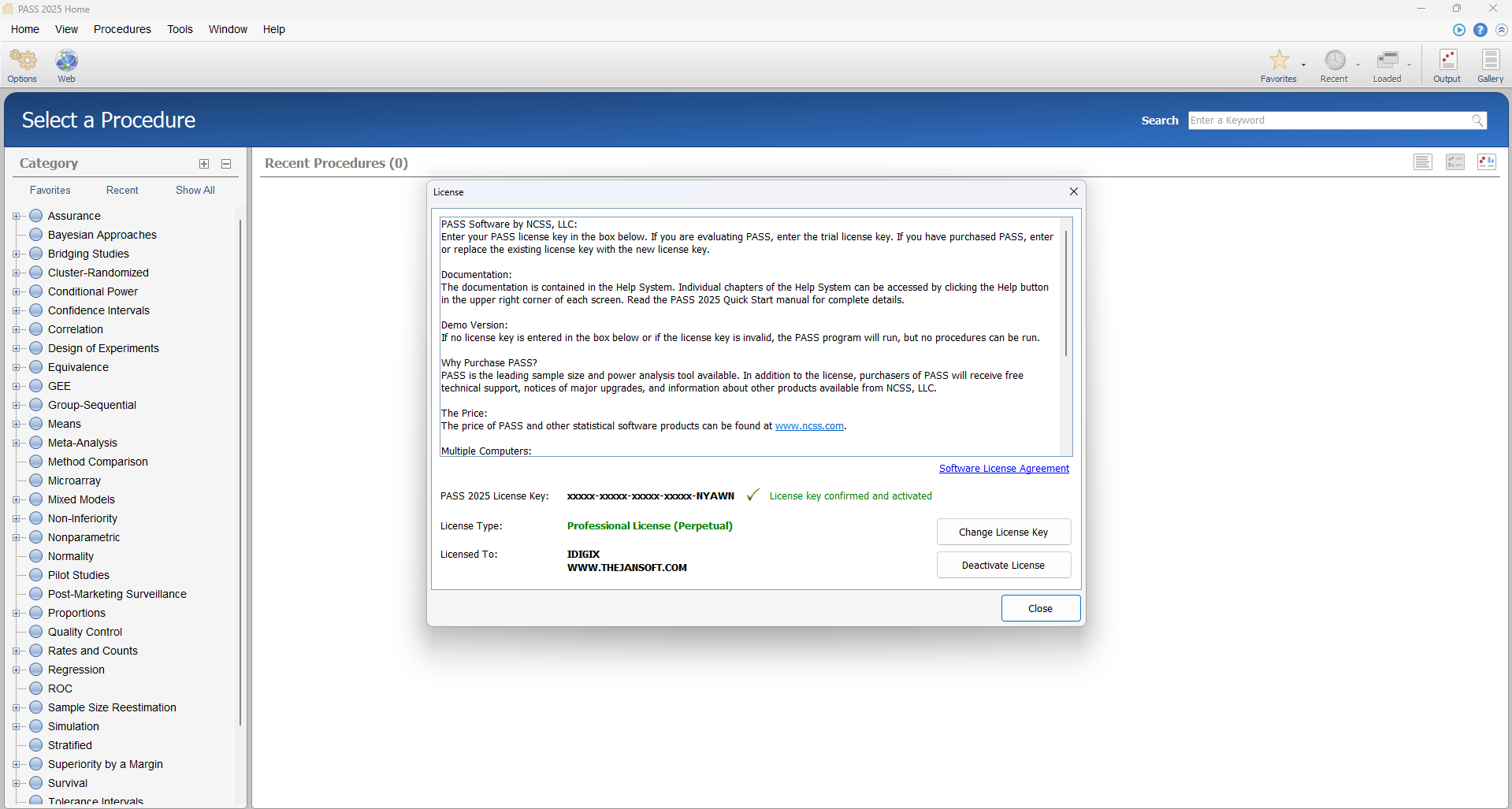
Task: Select Design of Experiments category
Action: pos(103,348)
